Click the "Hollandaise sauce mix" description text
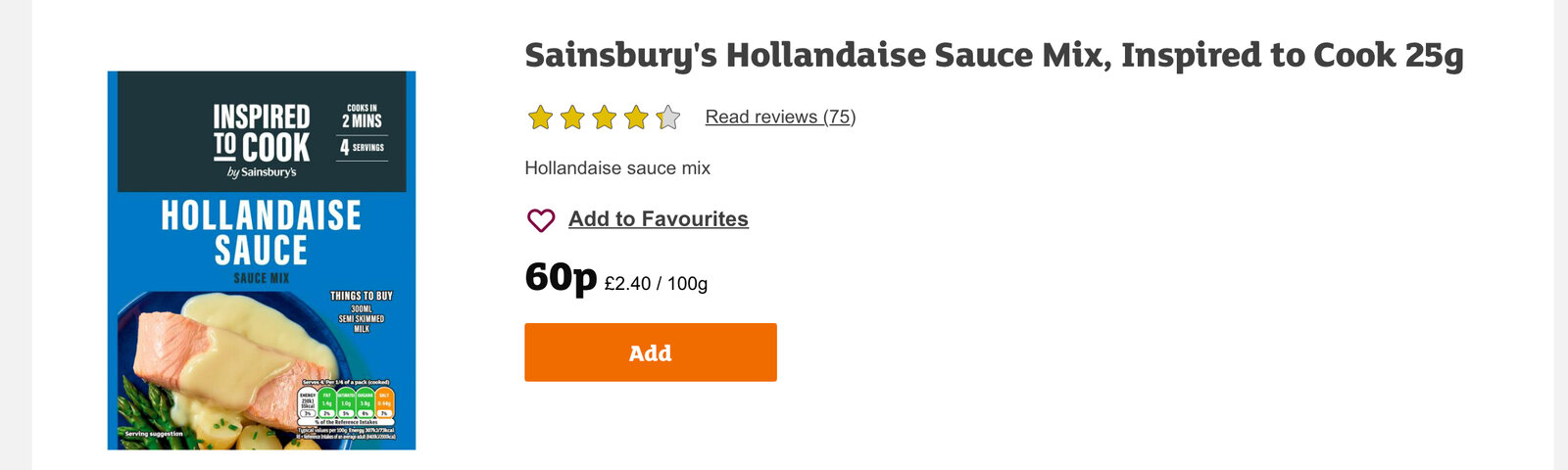This screenshot has width=1568, height=470. pyautogui.click(x=617, y=168)
